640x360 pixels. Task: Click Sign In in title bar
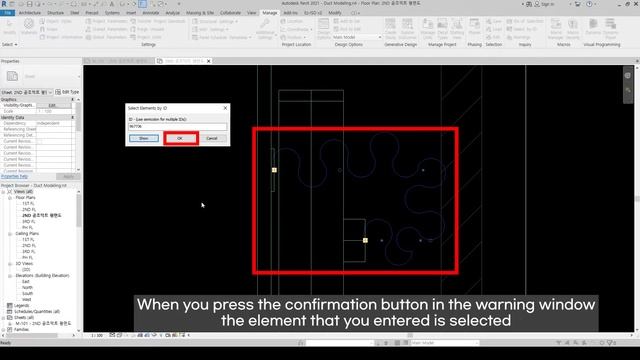(x=544, y=4)
